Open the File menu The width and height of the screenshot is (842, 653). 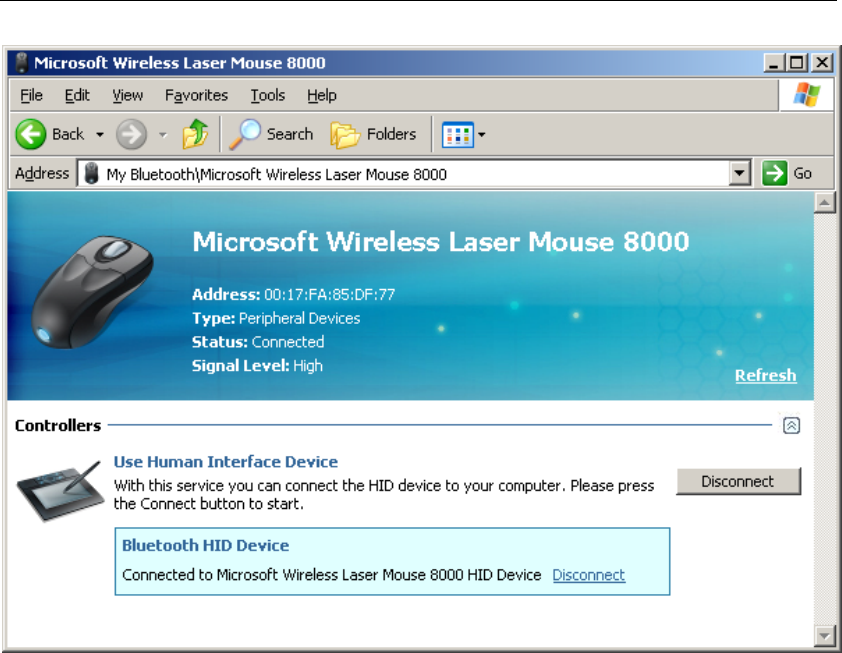tap(31, 96)
